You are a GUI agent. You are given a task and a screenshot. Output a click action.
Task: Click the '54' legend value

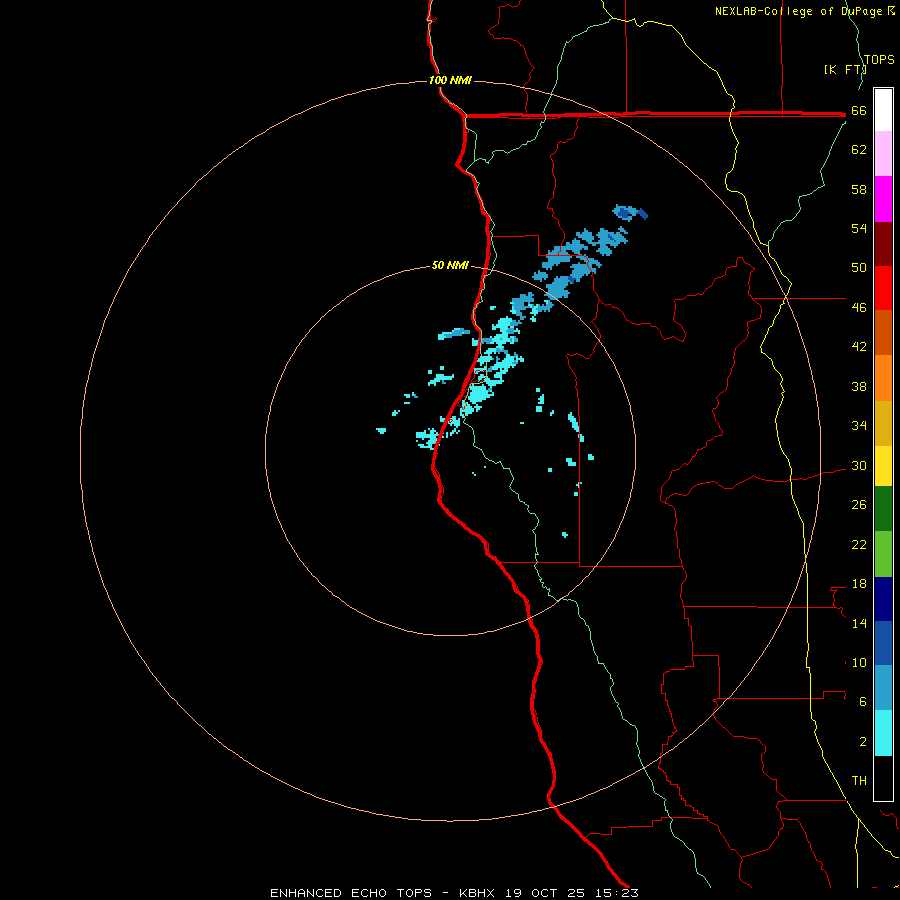[859, 228]
